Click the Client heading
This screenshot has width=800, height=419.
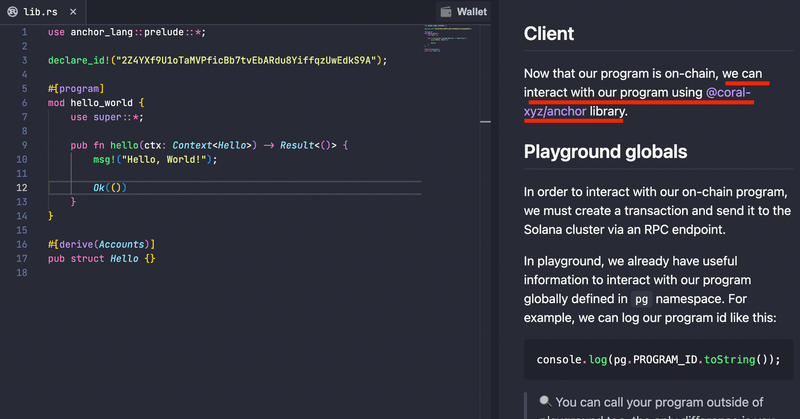click(548, 34)
